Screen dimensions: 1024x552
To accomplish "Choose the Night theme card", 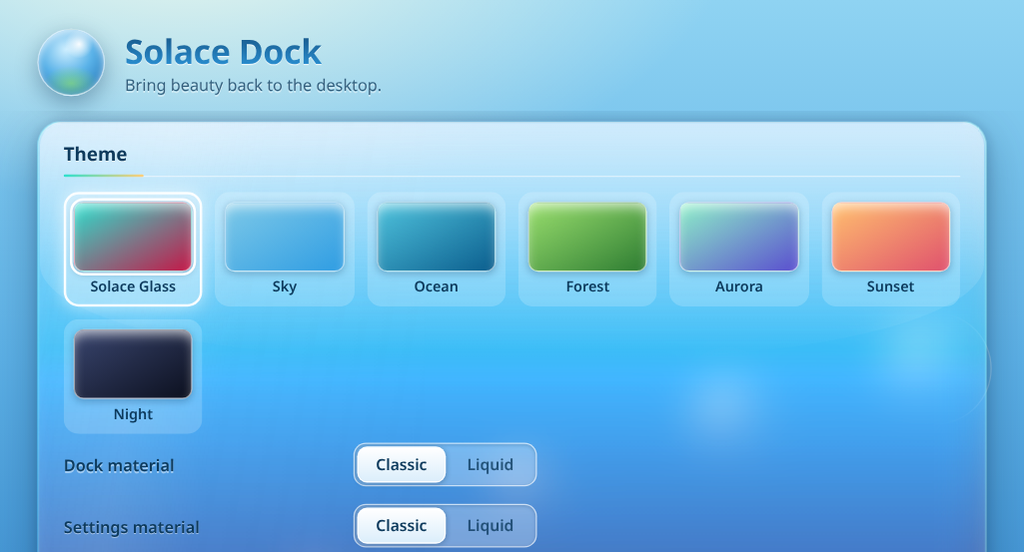I will (133, 376).
